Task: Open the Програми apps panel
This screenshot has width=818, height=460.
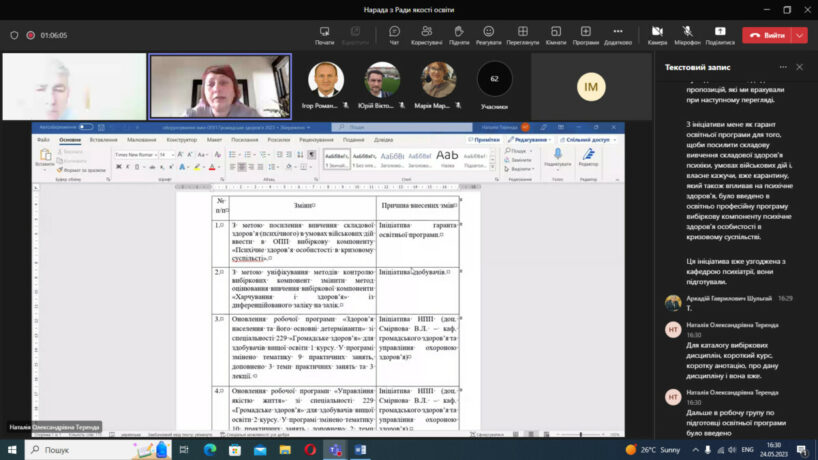Action: [586, 35]
